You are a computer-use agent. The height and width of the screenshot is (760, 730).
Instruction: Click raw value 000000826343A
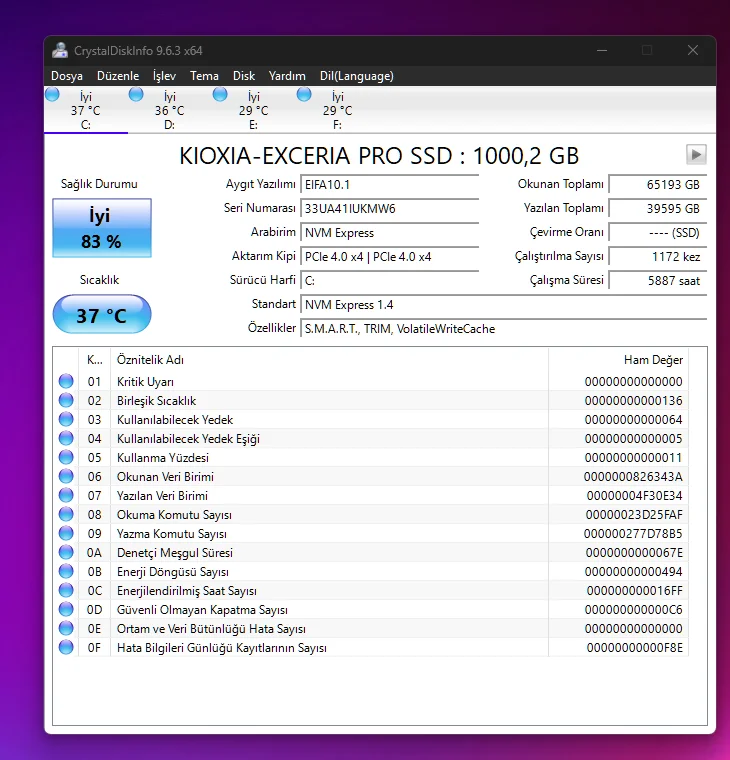tap(633, 476)
